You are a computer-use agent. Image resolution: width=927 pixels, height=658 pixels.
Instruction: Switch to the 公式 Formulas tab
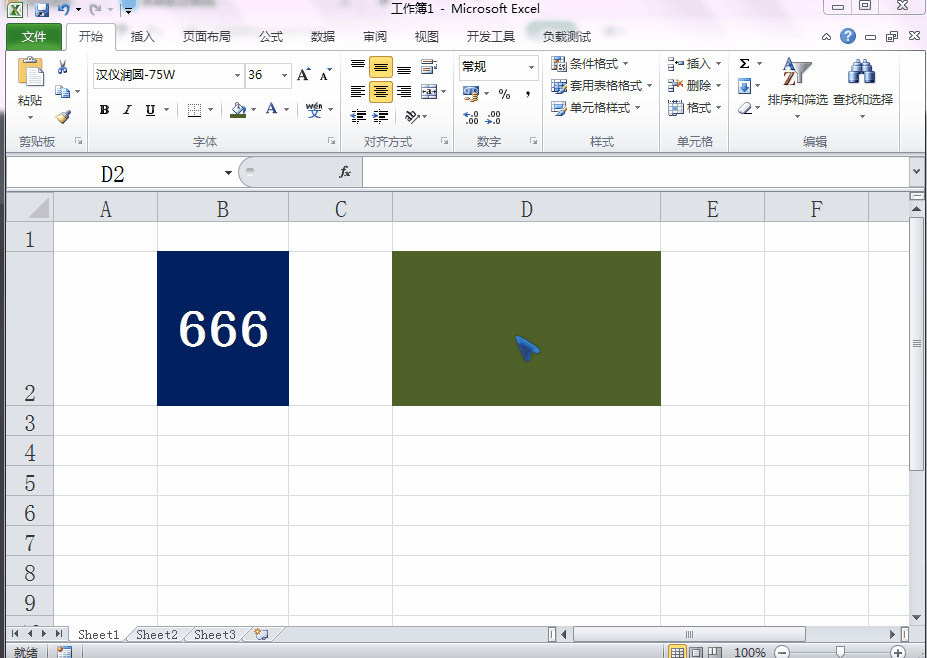click(271, 37)
